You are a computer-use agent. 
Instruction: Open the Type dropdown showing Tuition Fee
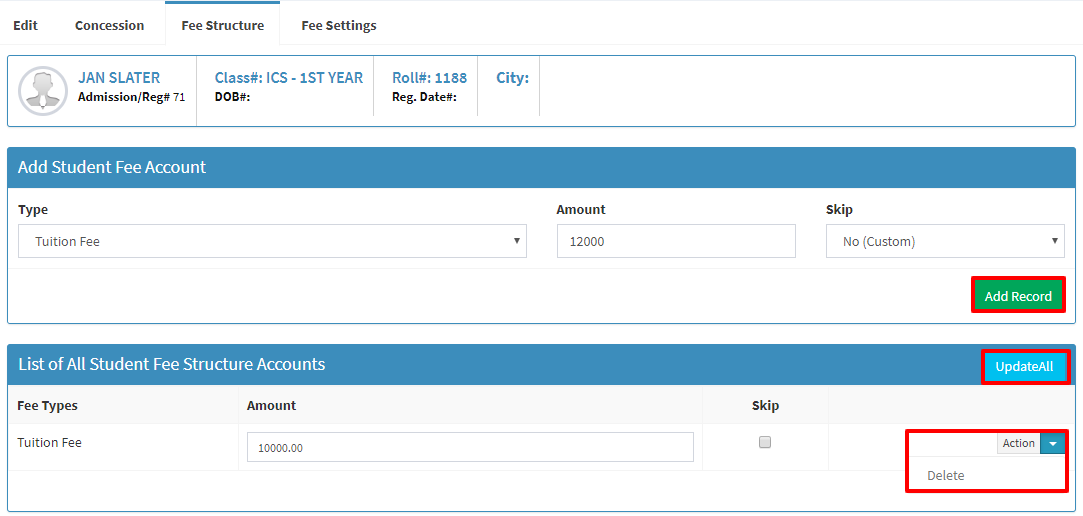pos(272,241)
